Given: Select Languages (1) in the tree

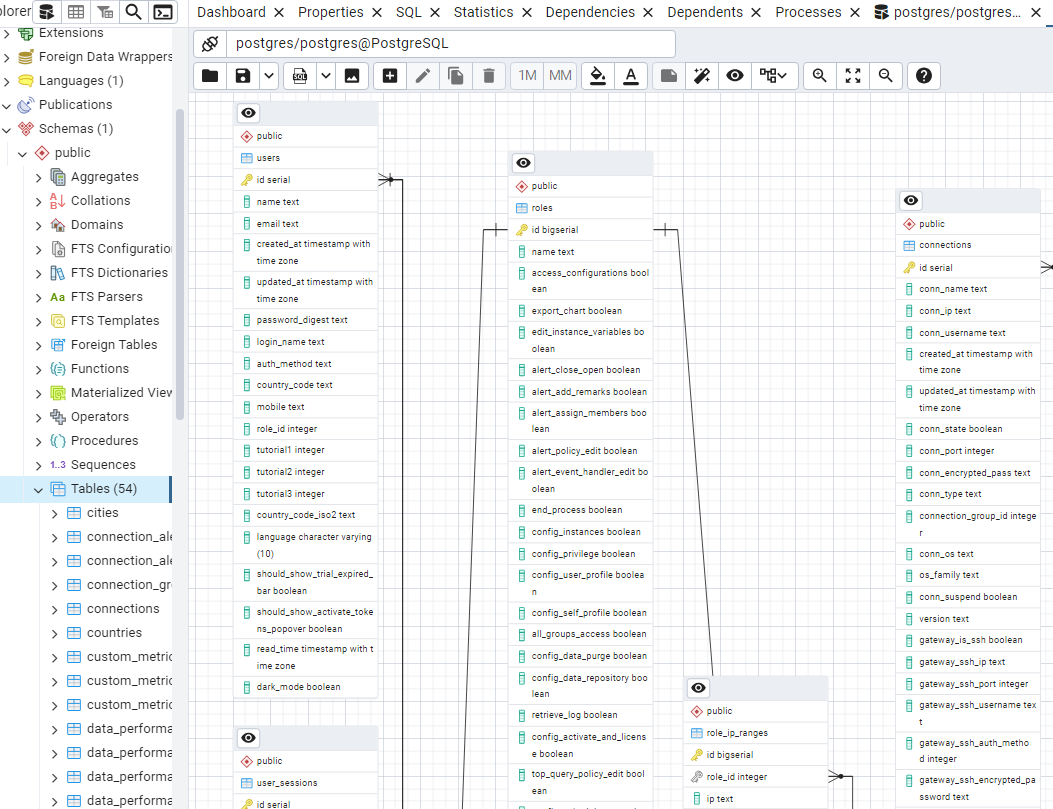Looking at the screenshot, I should pos(81,81).
